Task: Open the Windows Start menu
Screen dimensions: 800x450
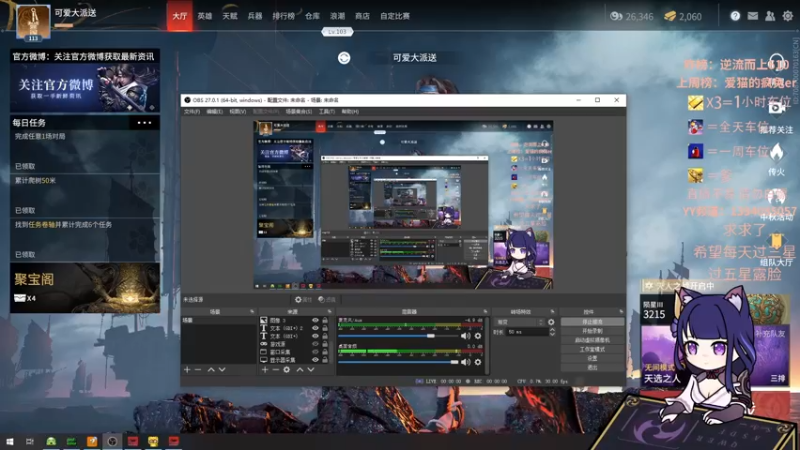Action: pos(10,441)
